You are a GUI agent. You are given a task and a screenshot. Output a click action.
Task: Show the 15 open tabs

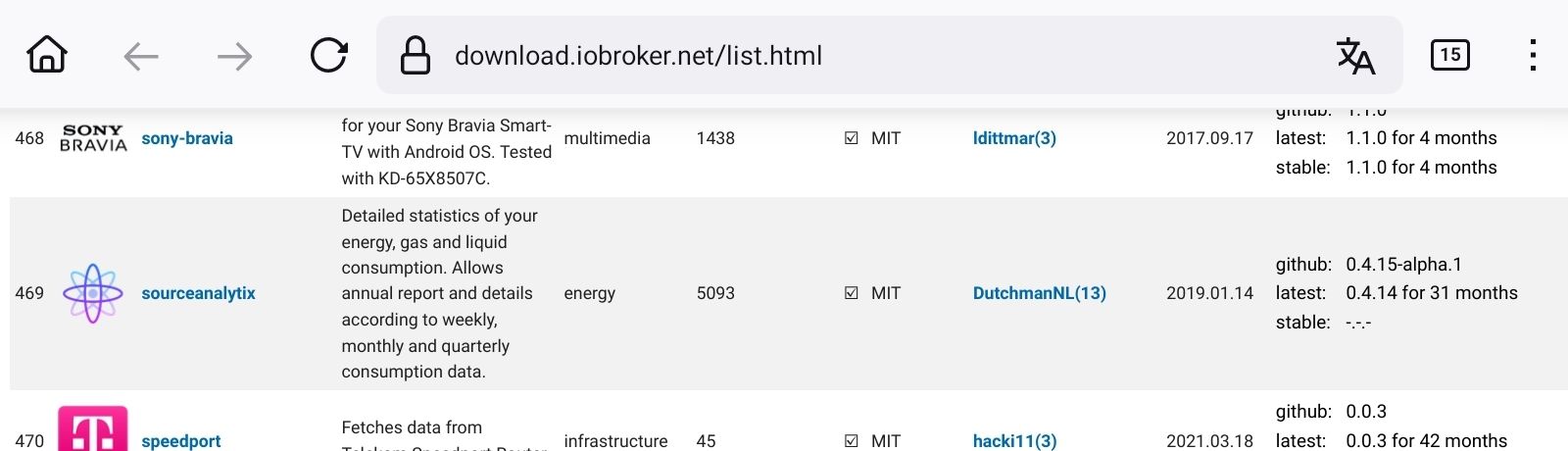pos(1449,55)
